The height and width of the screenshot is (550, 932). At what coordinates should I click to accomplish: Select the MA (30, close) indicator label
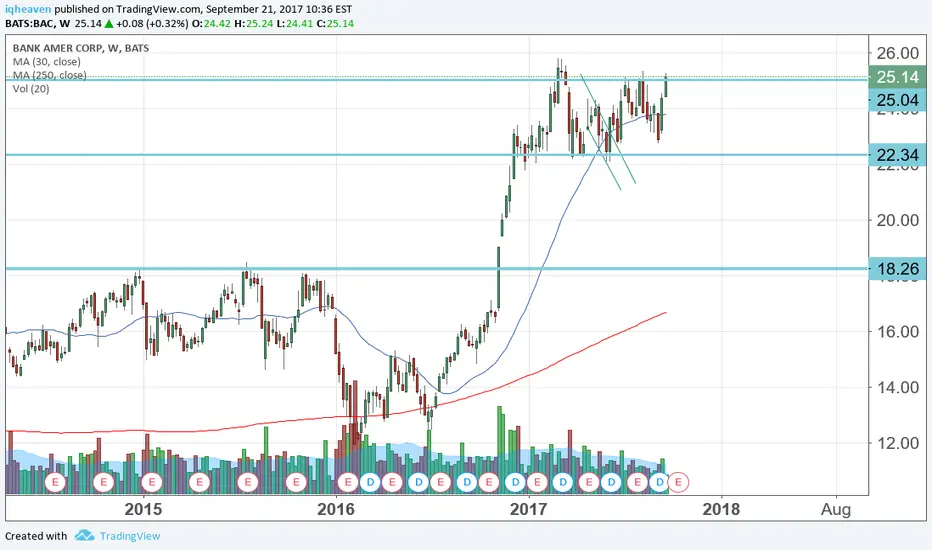(47, 62)
